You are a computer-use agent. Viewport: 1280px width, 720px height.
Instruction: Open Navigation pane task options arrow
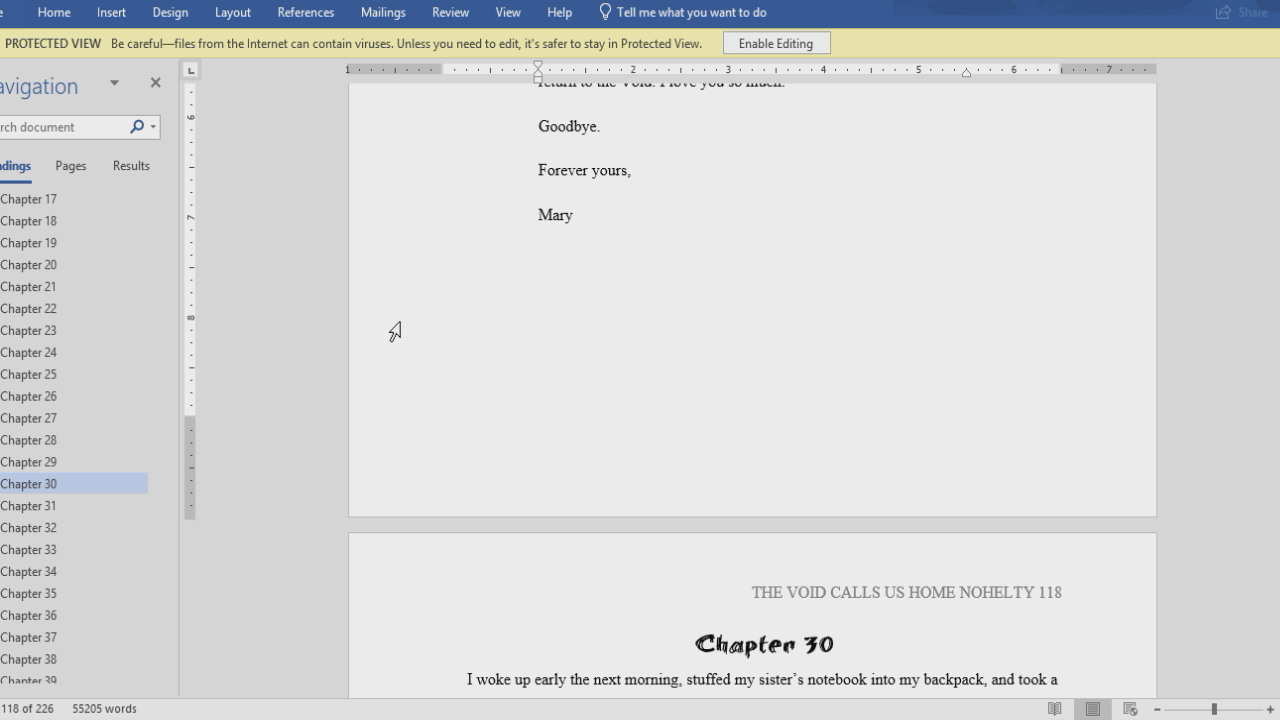point(114,83)
